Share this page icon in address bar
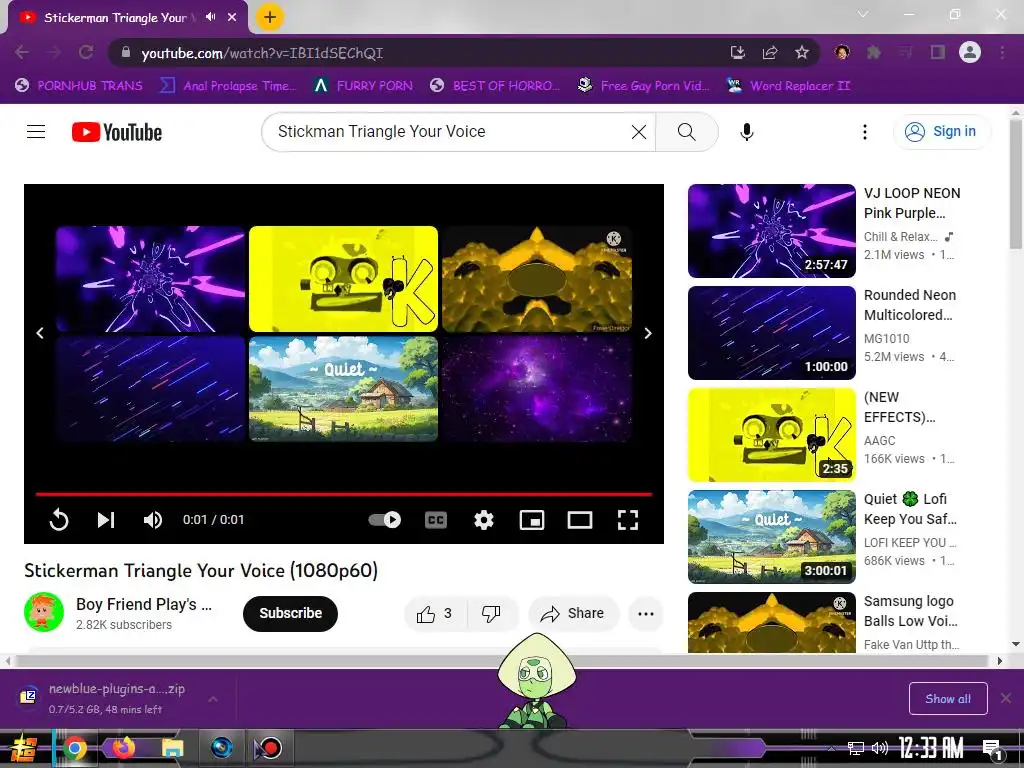The image size is (1024, 768). (x=770, y=52)
